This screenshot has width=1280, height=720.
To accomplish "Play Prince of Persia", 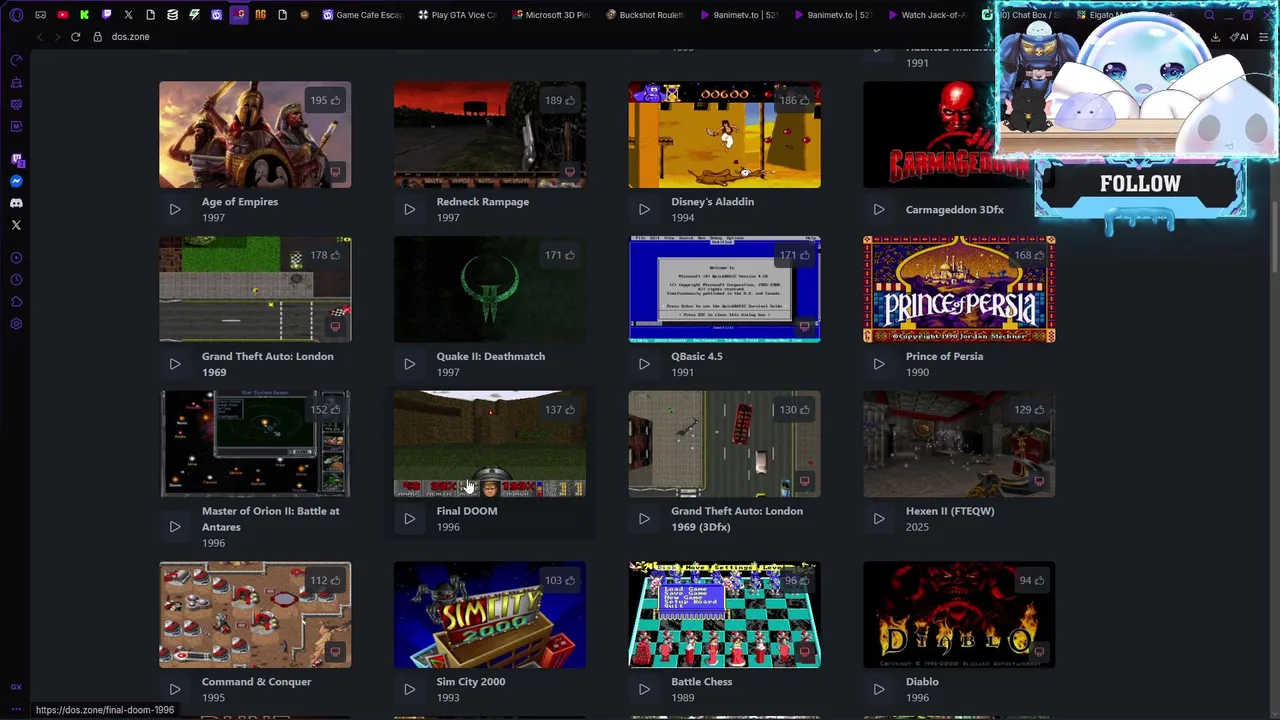I will point(879,364).
